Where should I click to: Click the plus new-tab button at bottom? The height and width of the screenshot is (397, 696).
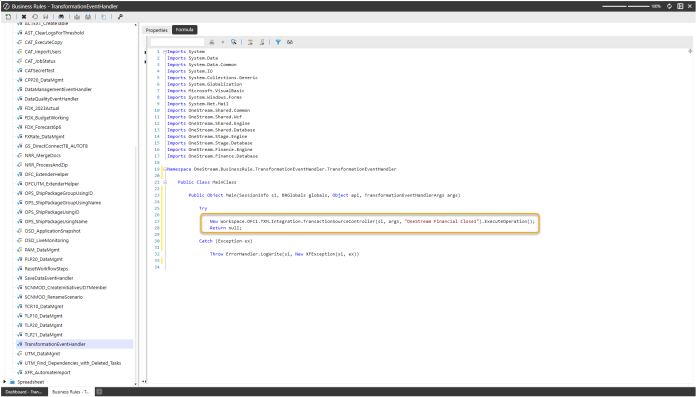(99, 392)
